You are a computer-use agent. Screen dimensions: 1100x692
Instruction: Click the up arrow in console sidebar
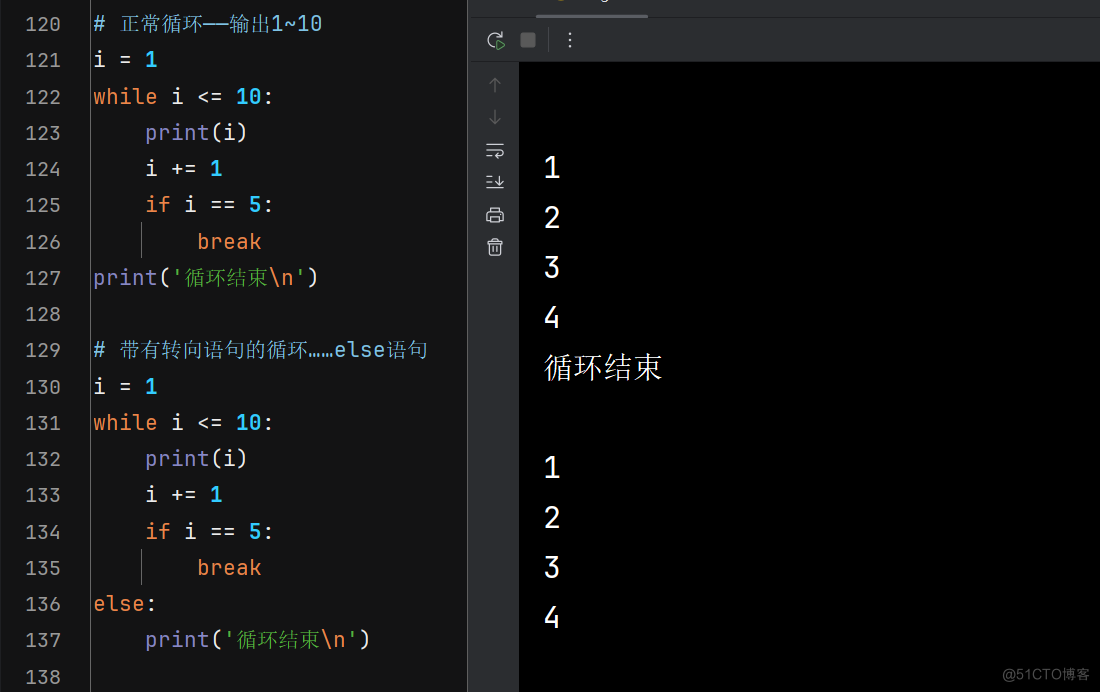(x=495, y=85)
